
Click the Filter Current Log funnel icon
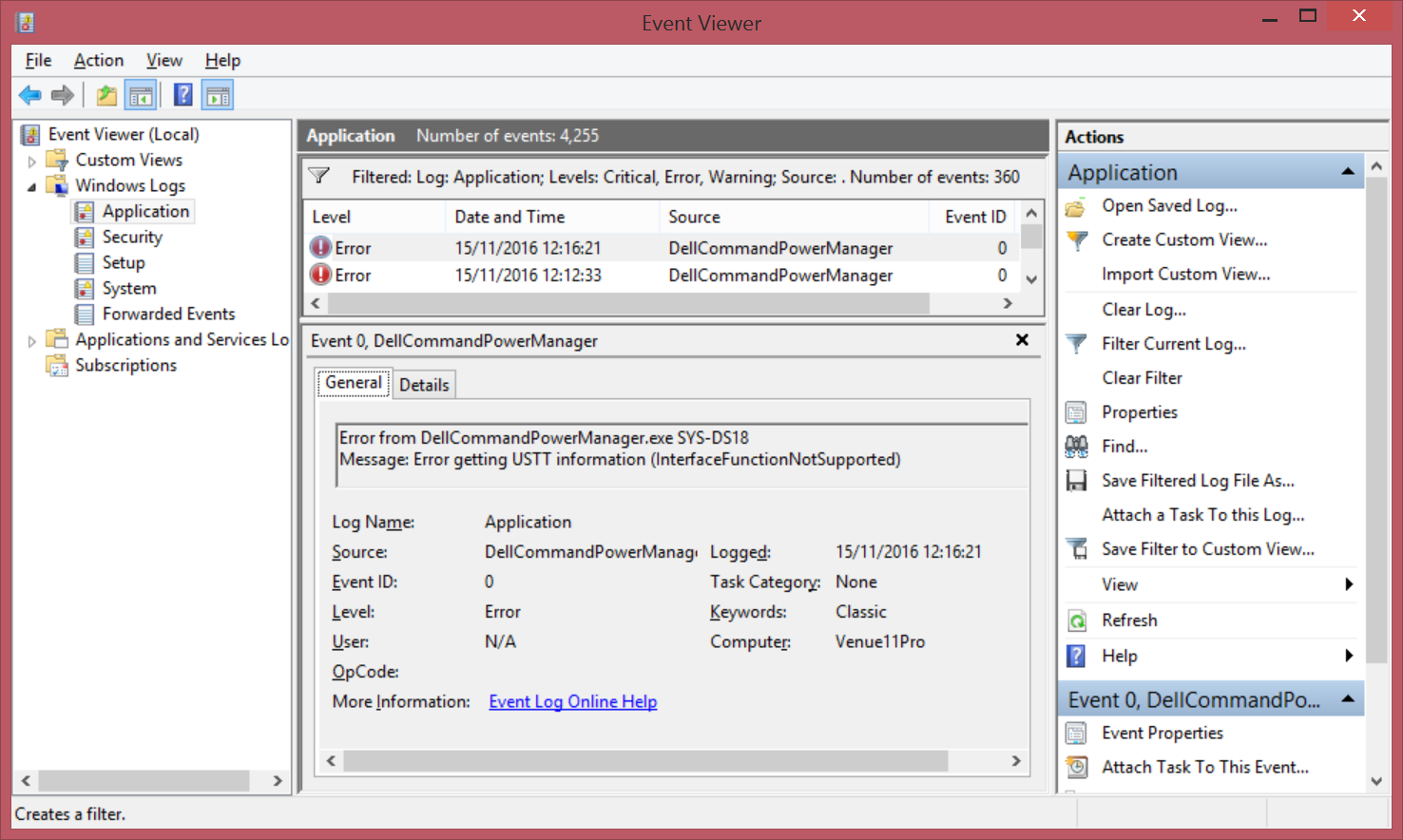[x=1076, y=344]
